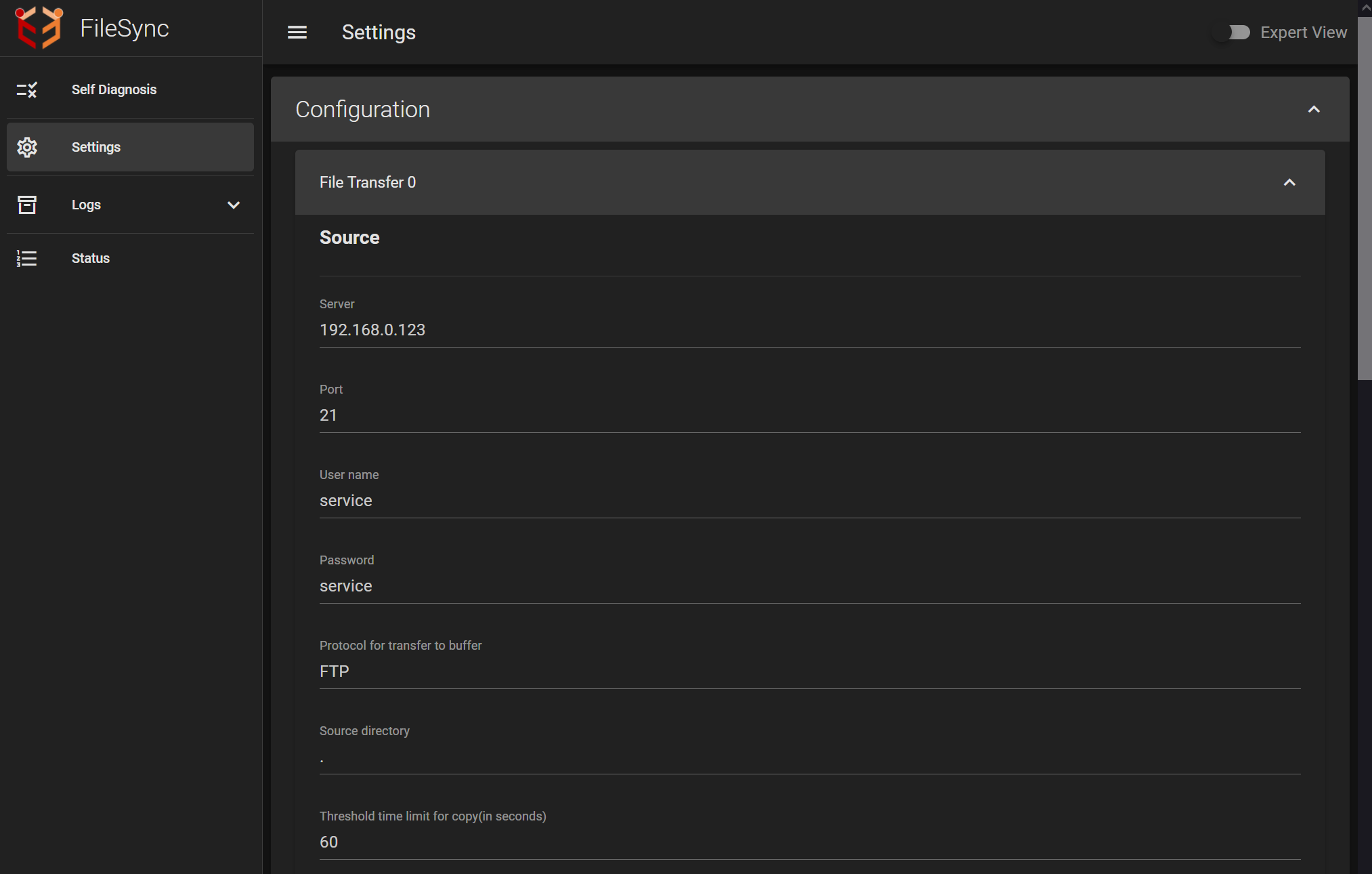Click the FileSync logo icon

pos(39,28)
